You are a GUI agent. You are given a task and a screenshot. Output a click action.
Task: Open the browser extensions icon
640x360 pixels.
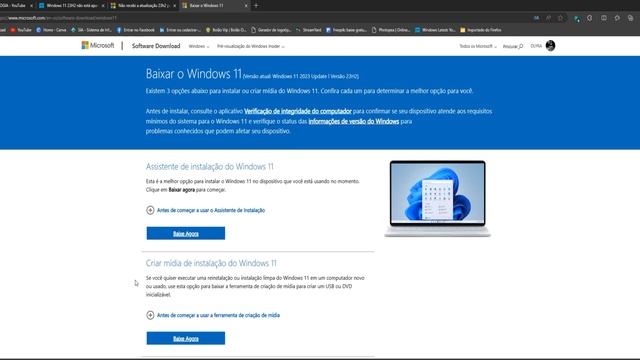590,18
